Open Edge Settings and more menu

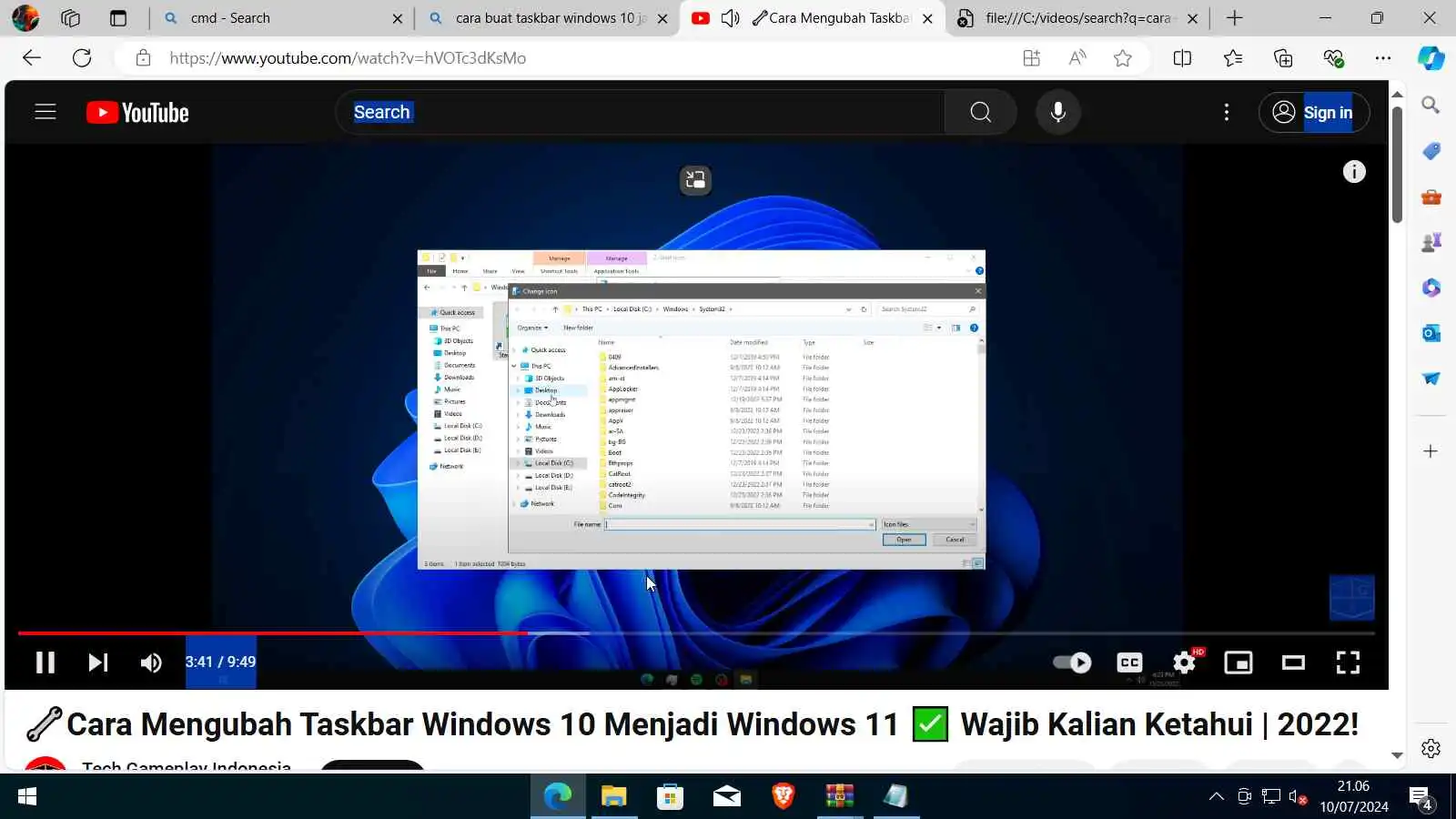(x=1383, y=58)
